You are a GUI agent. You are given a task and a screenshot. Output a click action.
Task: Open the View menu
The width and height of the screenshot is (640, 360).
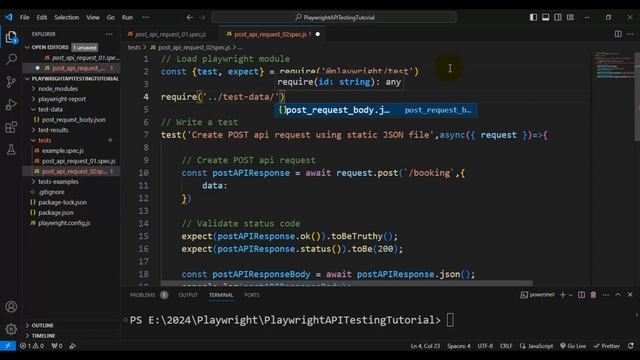coord(93,17)
